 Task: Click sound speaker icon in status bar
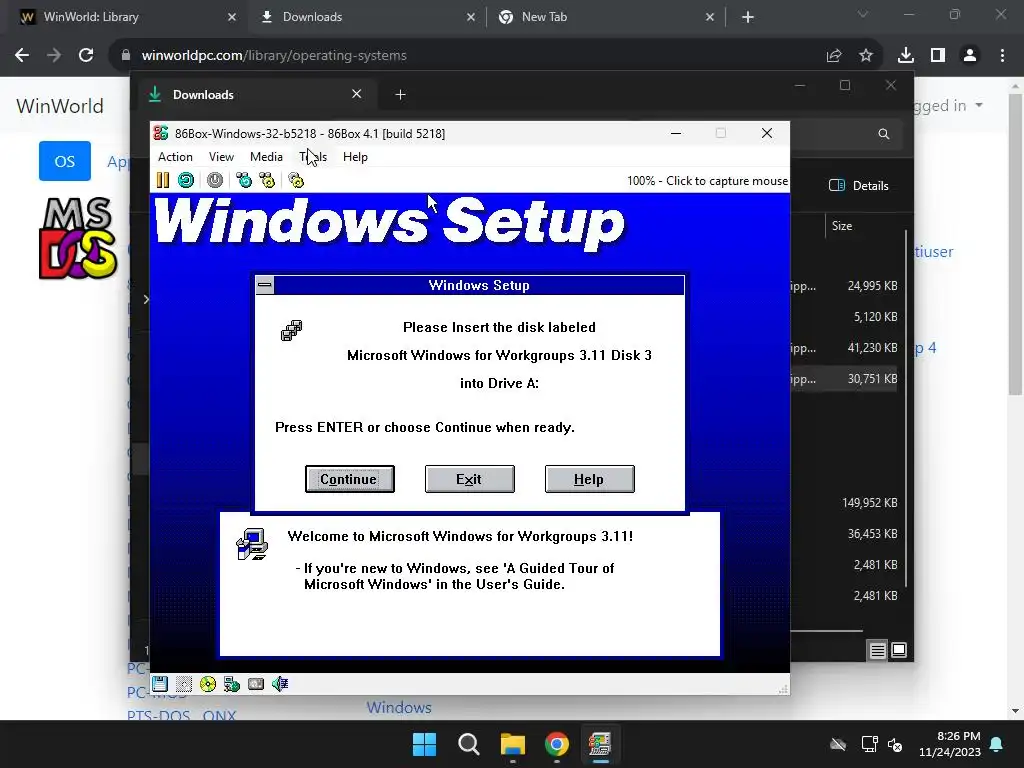click(x=280, y=684)
